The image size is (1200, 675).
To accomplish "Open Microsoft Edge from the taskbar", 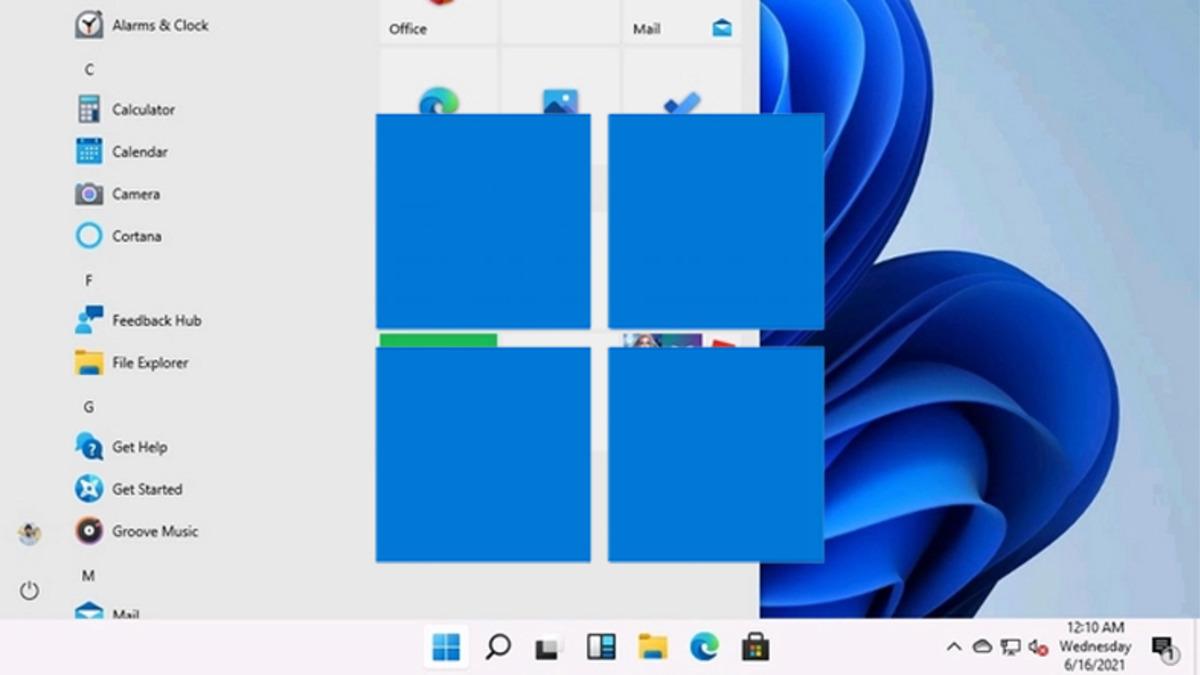I will pyautogui.click(x=704, y=648).
